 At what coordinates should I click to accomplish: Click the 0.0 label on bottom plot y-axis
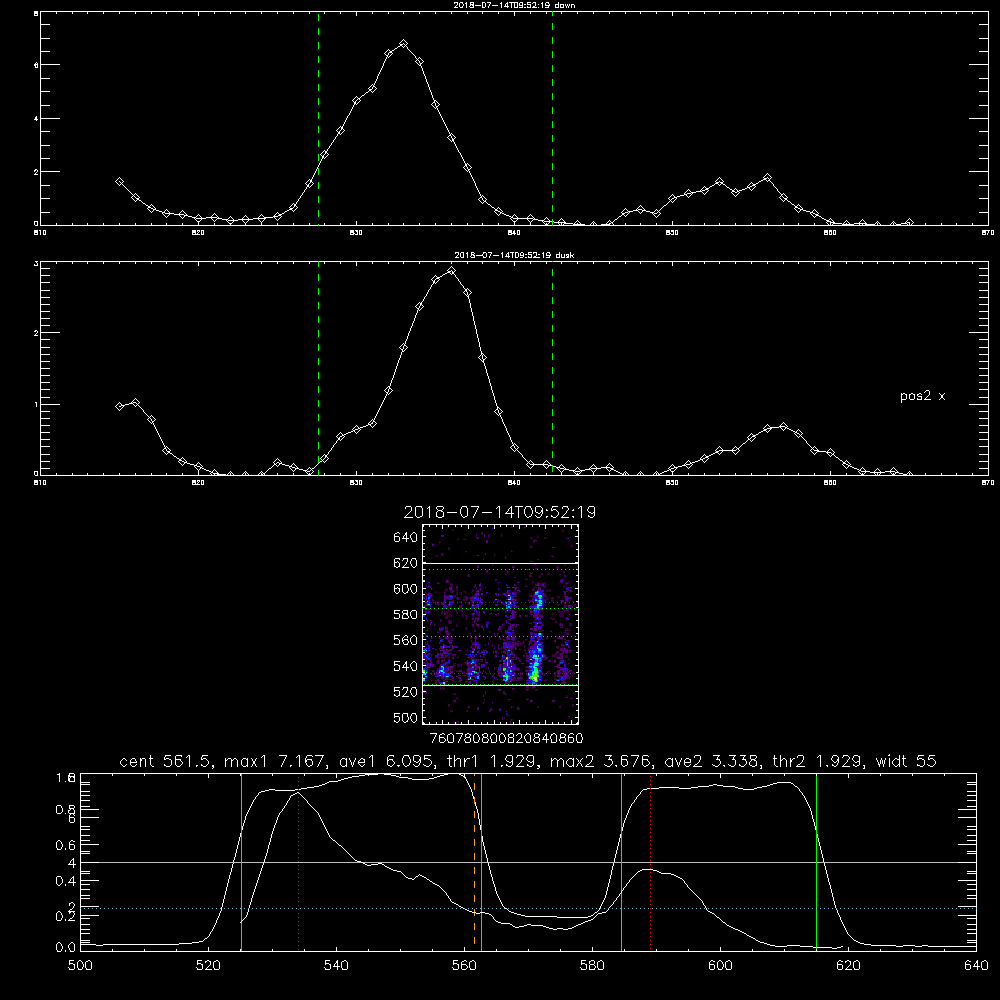(66, 948)
